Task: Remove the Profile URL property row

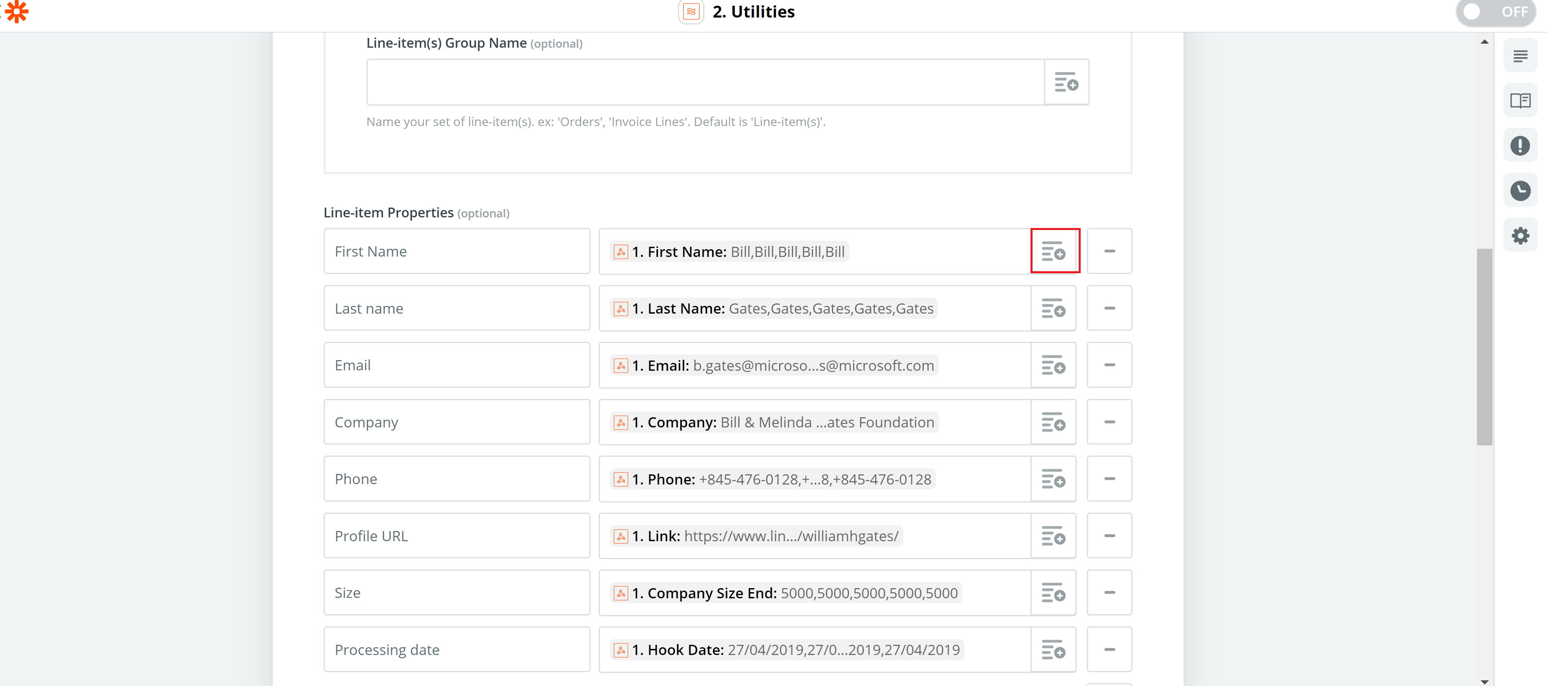Action: tap(1109, 536)
